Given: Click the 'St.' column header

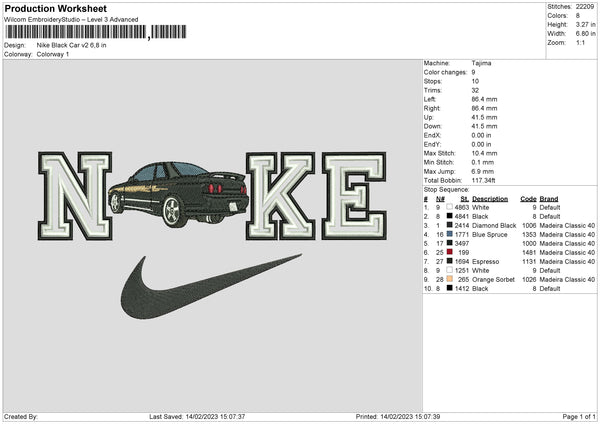Looking at the screenshot, I should click(x=465, y=199).
